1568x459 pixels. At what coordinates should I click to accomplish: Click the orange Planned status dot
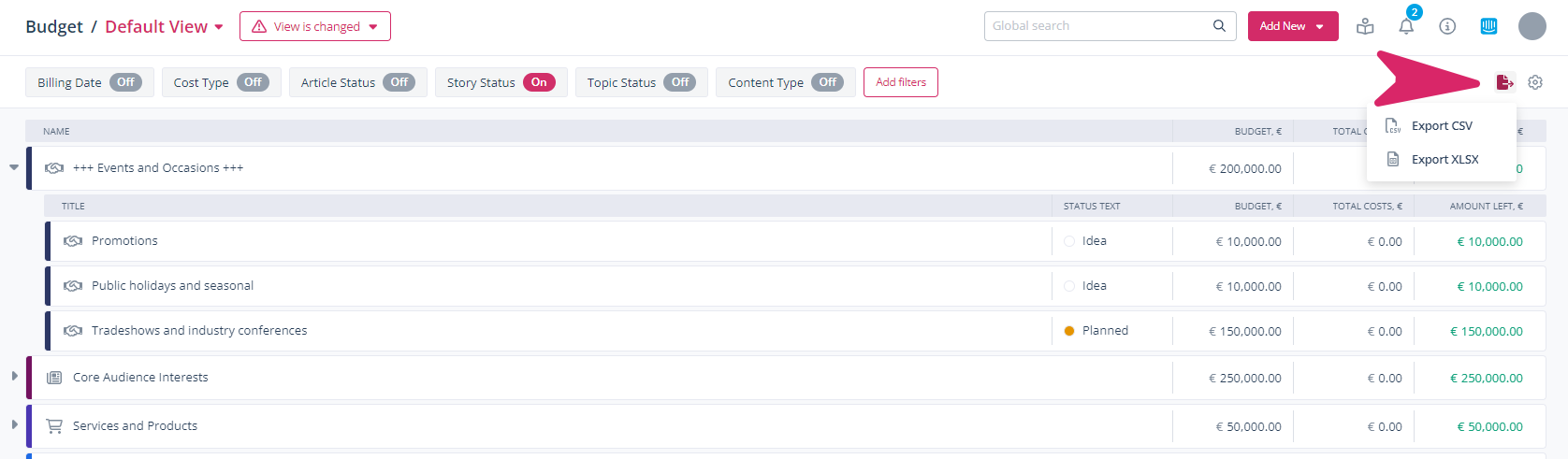coord(1069,331)
